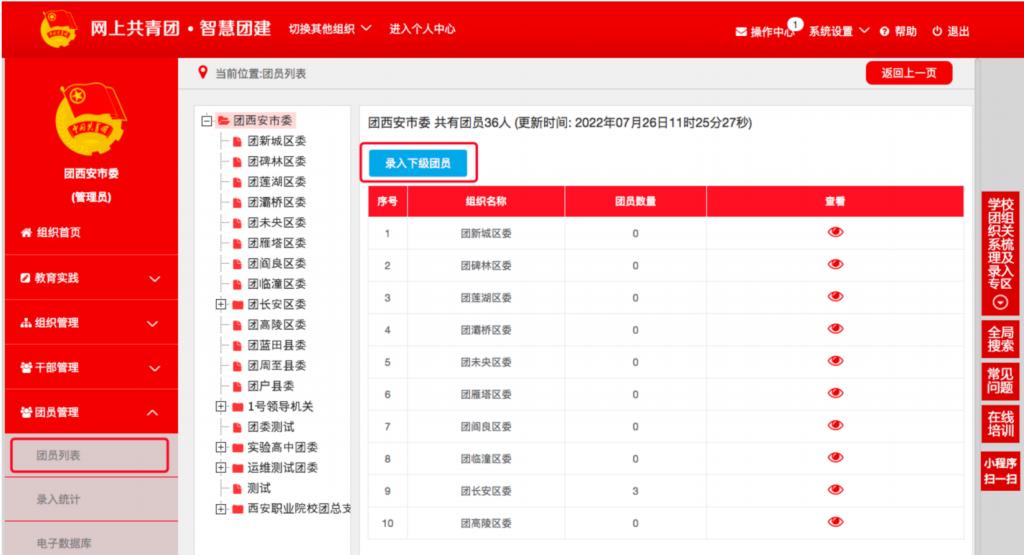This screenshot has width=1024, height=555.
Task: Select 团员列表 in the sidebar
Action: tap(89, 455)
